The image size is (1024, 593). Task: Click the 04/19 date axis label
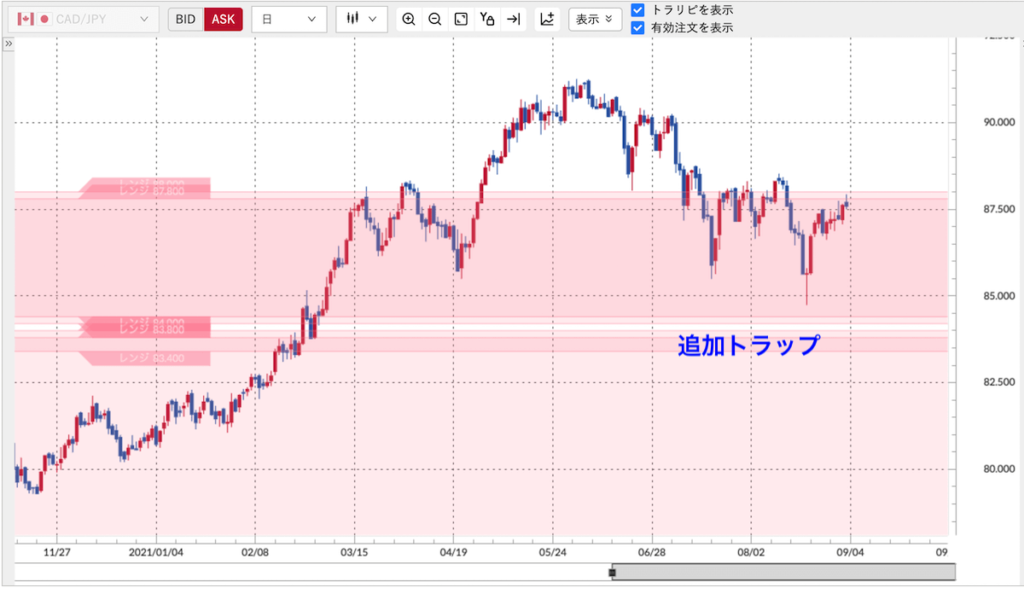(453, 553)
